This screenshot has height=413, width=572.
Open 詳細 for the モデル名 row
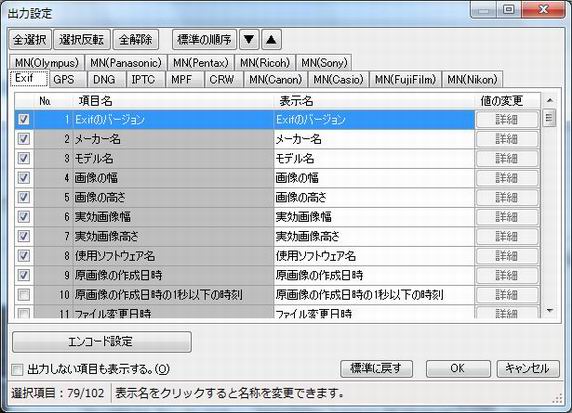pos(507,158)
